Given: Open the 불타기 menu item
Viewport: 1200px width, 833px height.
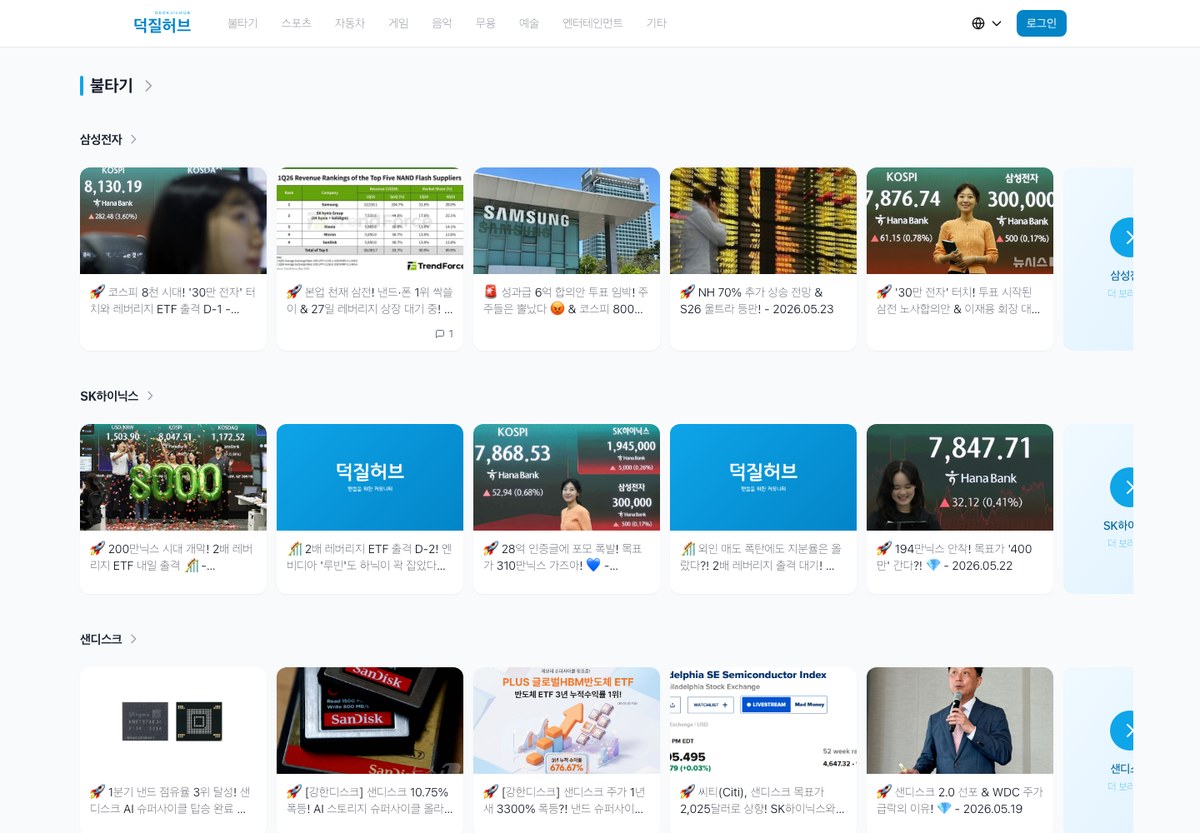Looking at the screenshot, I should 242,23.
